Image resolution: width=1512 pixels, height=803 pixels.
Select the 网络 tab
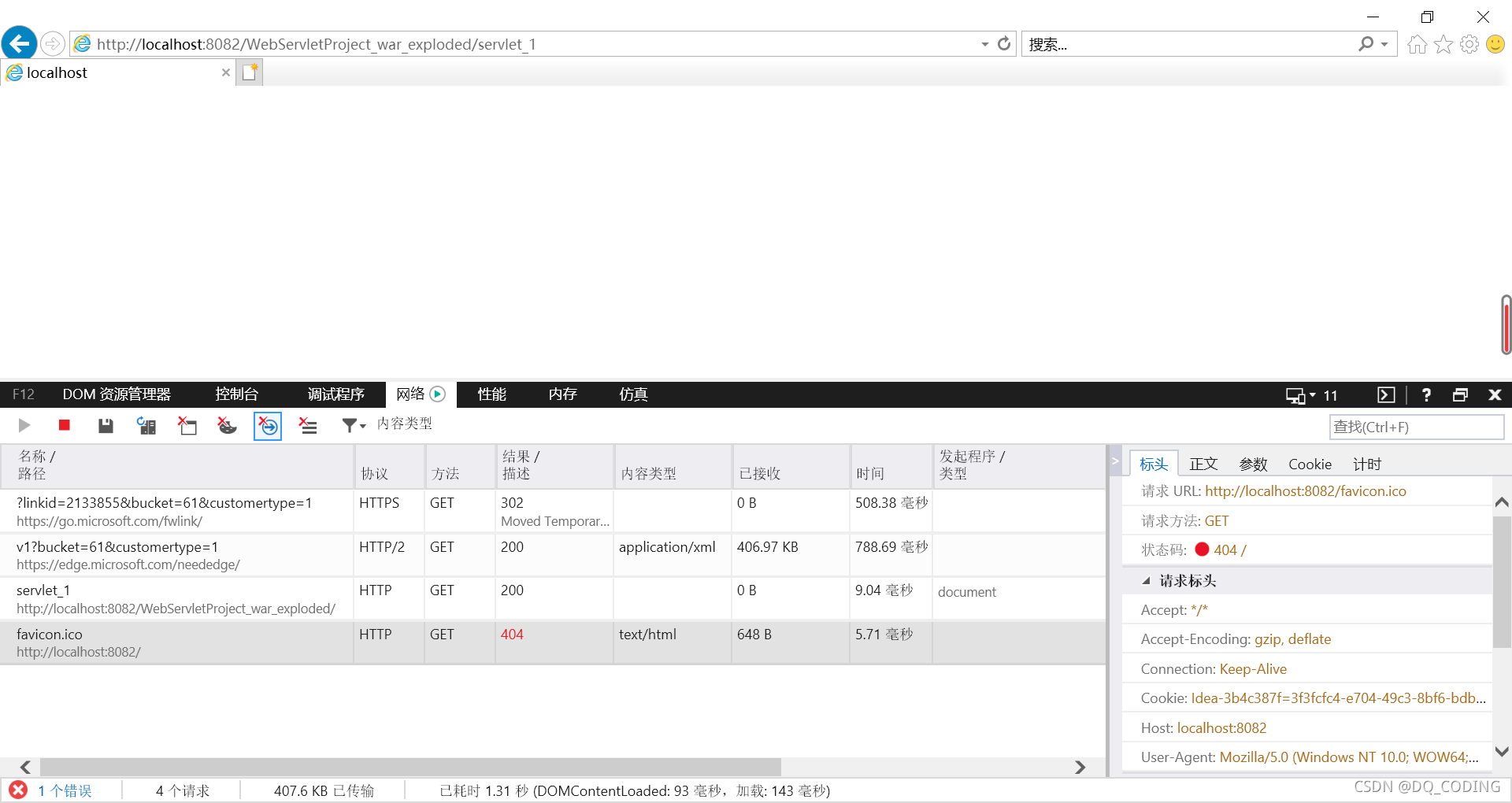click(x=421, y=394)
